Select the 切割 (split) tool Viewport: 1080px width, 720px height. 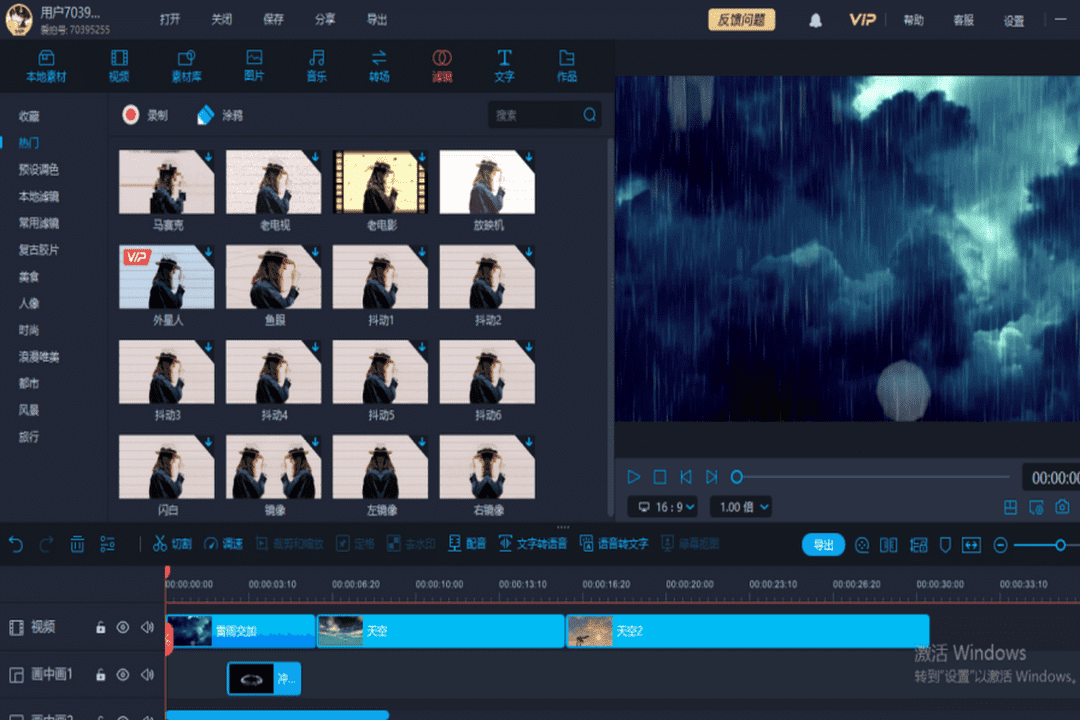172,543
